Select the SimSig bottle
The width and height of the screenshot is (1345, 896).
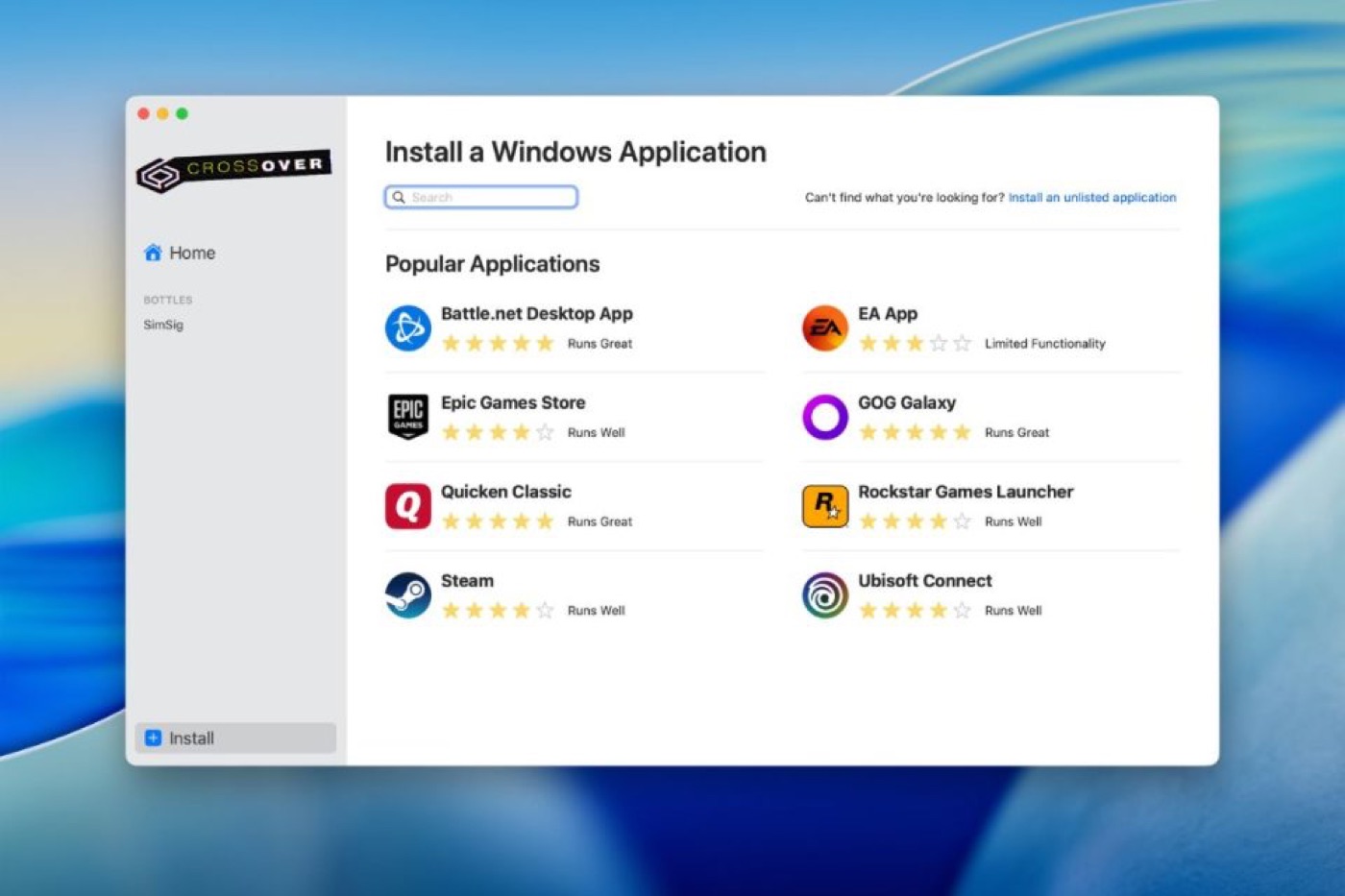[x=163, y=325]
